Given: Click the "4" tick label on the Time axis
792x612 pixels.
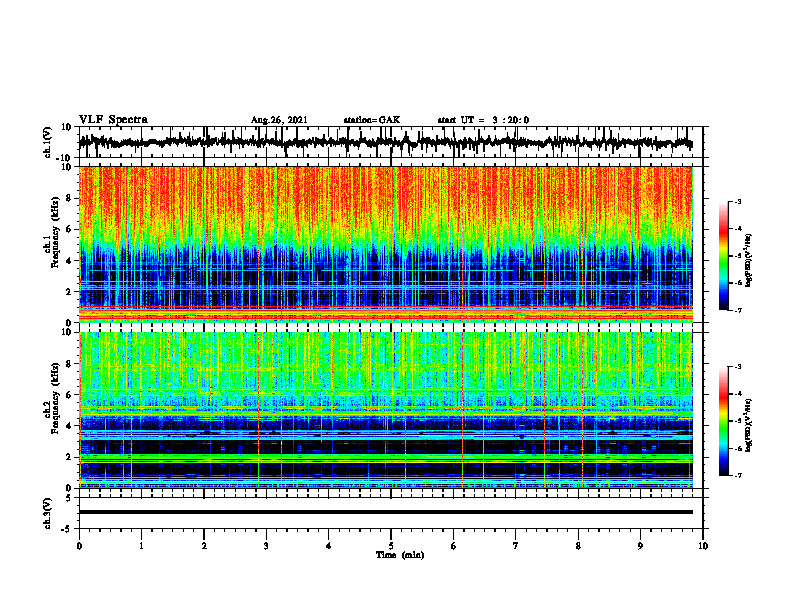Looking at the screenshot, I should click(329, 546).
